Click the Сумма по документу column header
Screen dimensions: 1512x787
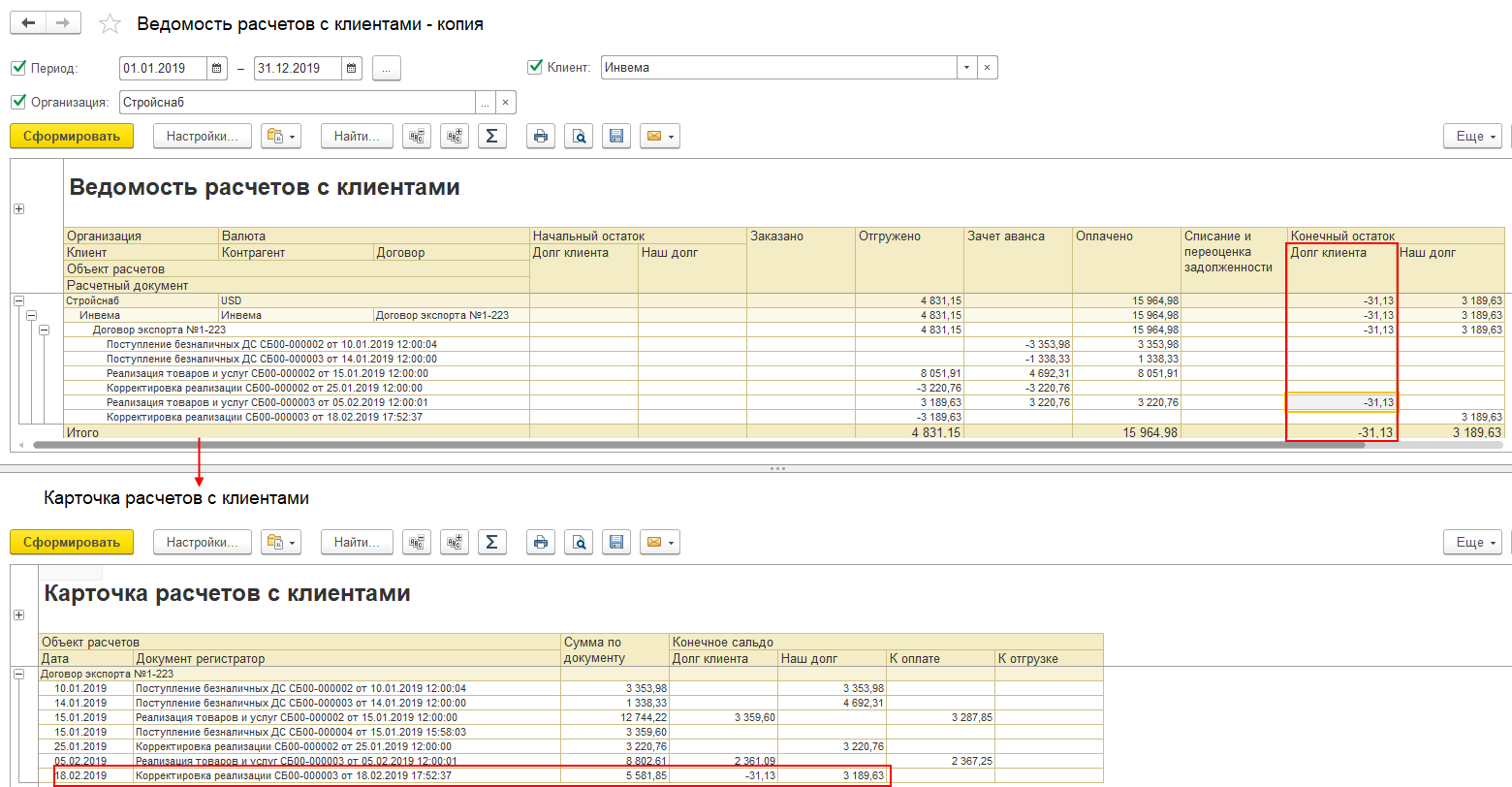615,650
